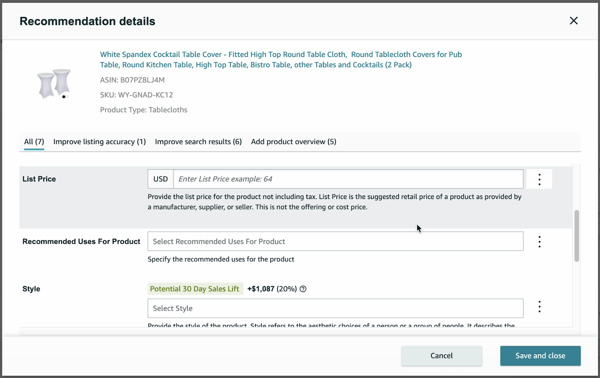Screen dimensions: 600x378
Task: Switch to Improve listing accuracy tab
Action: (x=99, y=142)
